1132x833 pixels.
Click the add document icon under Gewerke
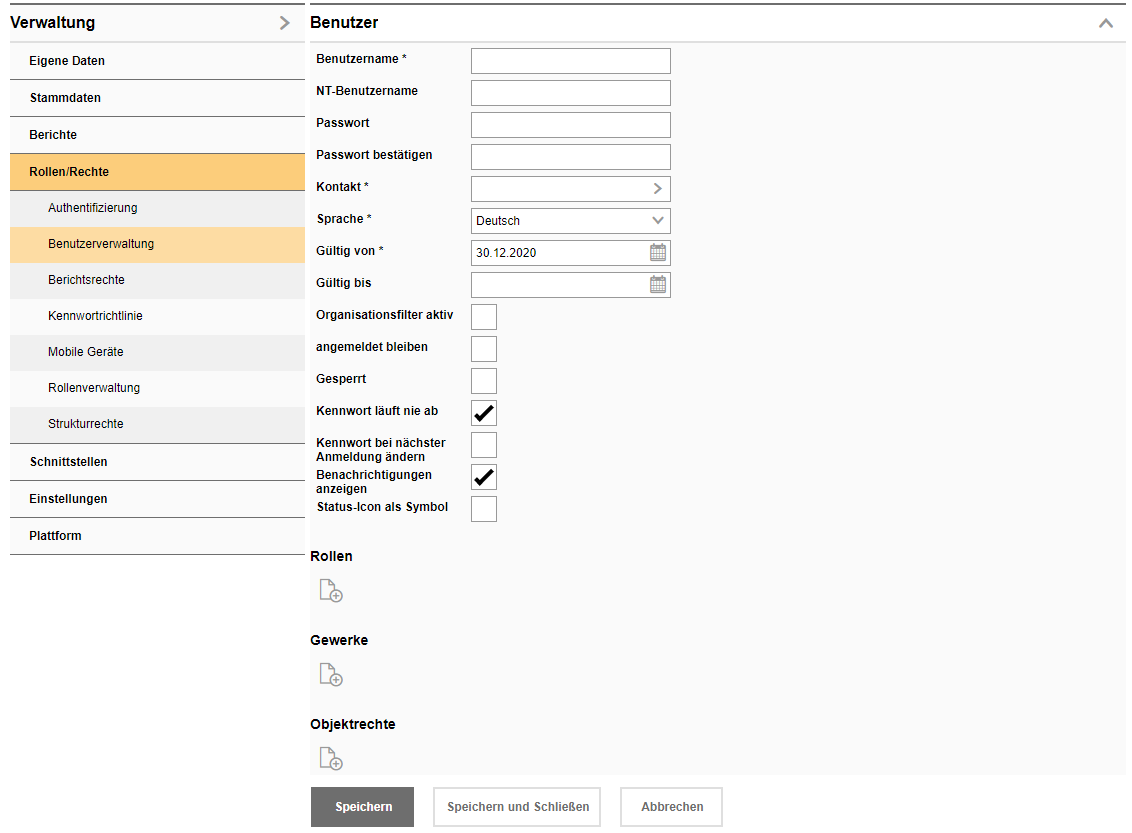(330, 674)
